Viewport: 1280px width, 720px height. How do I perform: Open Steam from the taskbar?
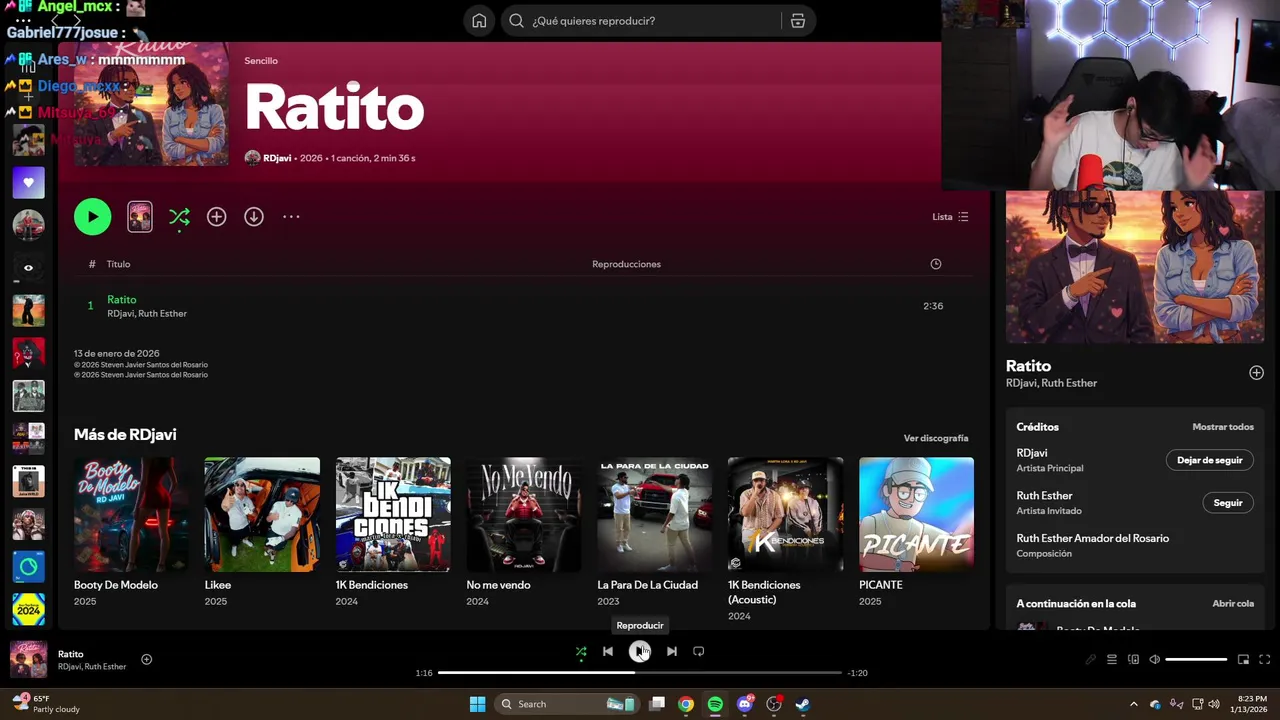pyautogui.click(x=802, y=704)
